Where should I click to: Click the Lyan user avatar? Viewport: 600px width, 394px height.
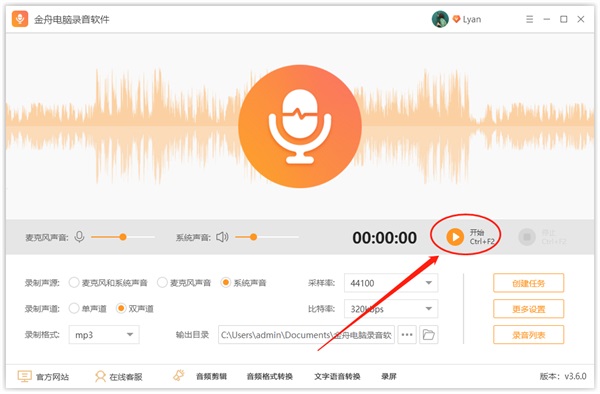[x=440, y=19]
